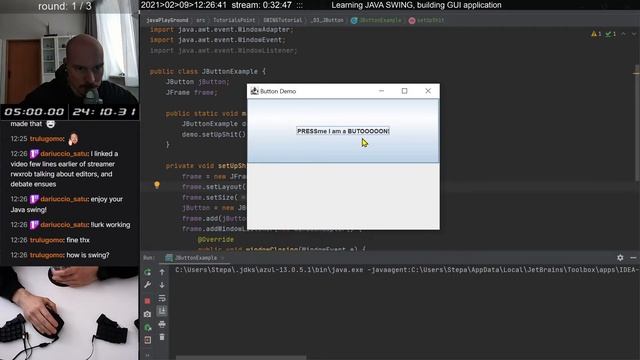
Task: Click the subscriber badge beside 'I linked a video' message
Action: tap(34, 153)
